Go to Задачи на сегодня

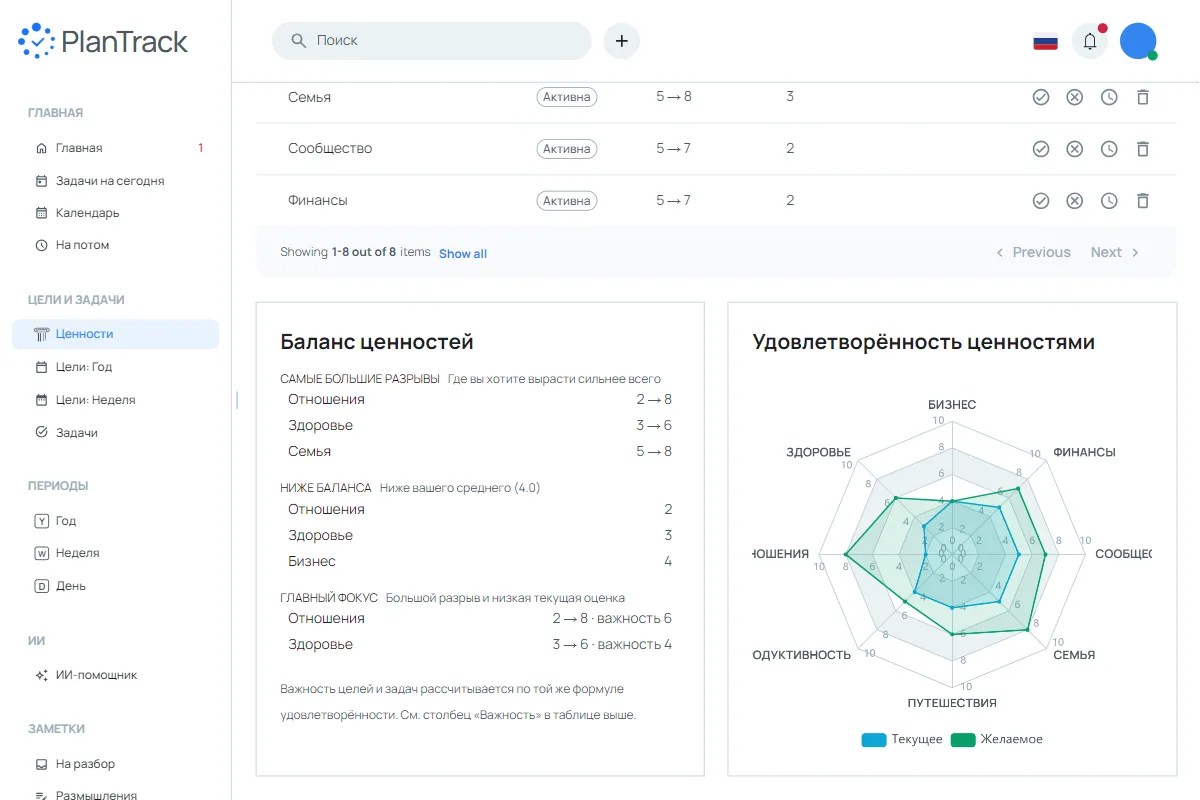115,181
